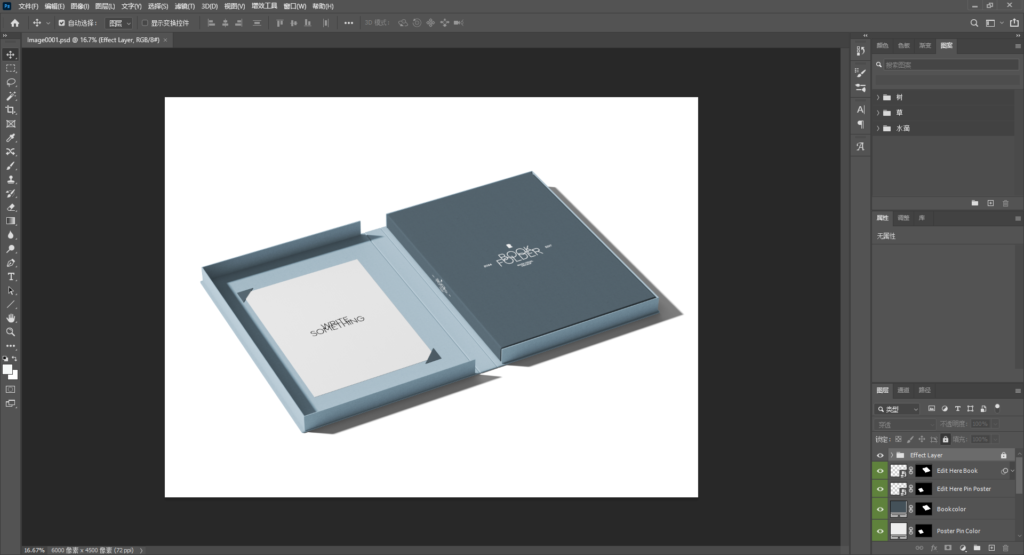Select the Brush tool
This screenshot has width=1024, height=555.
(10, 166)
